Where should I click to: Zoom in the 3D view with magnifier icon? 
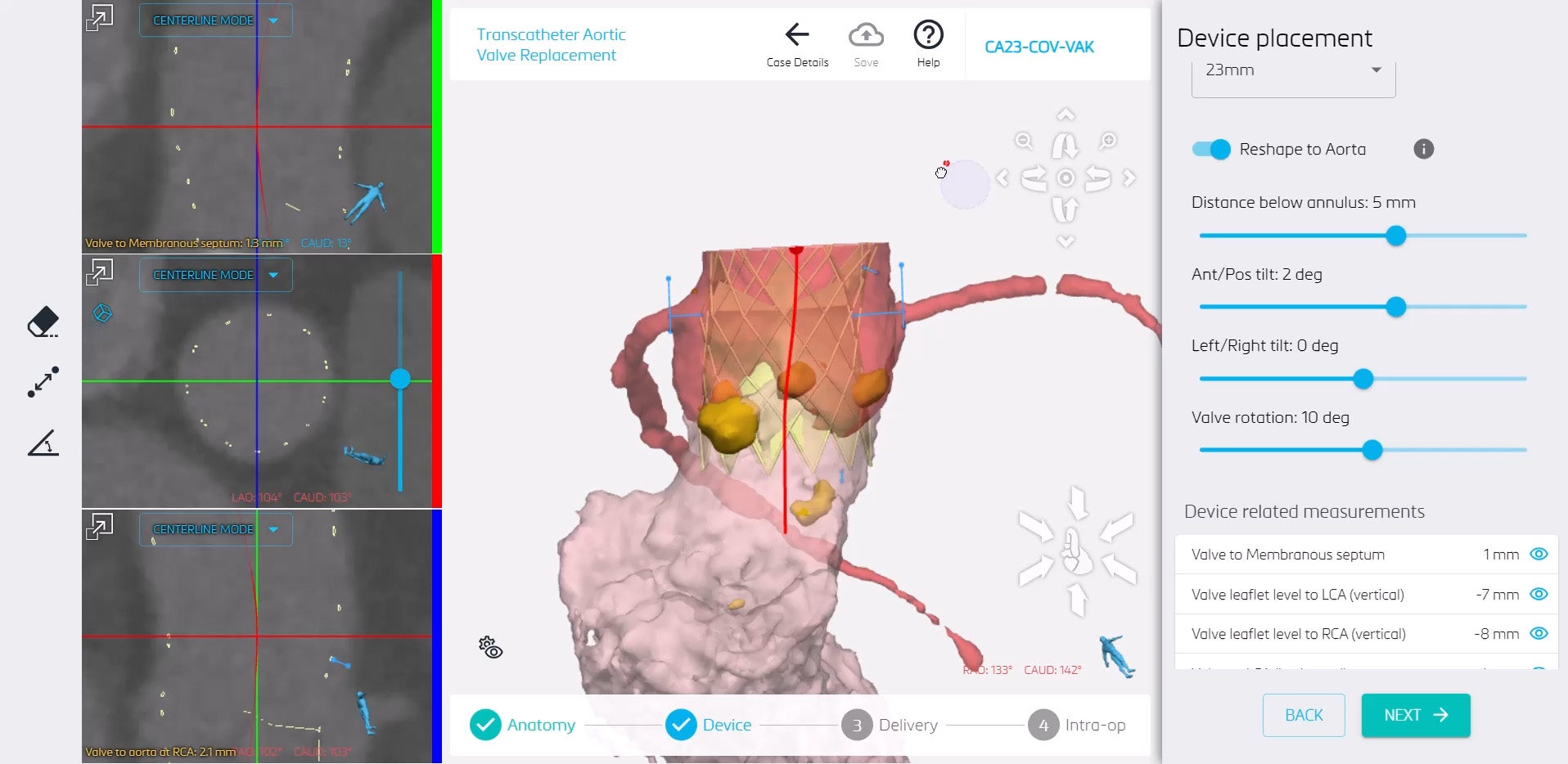pyautogui.click(x=1106, y=141)
